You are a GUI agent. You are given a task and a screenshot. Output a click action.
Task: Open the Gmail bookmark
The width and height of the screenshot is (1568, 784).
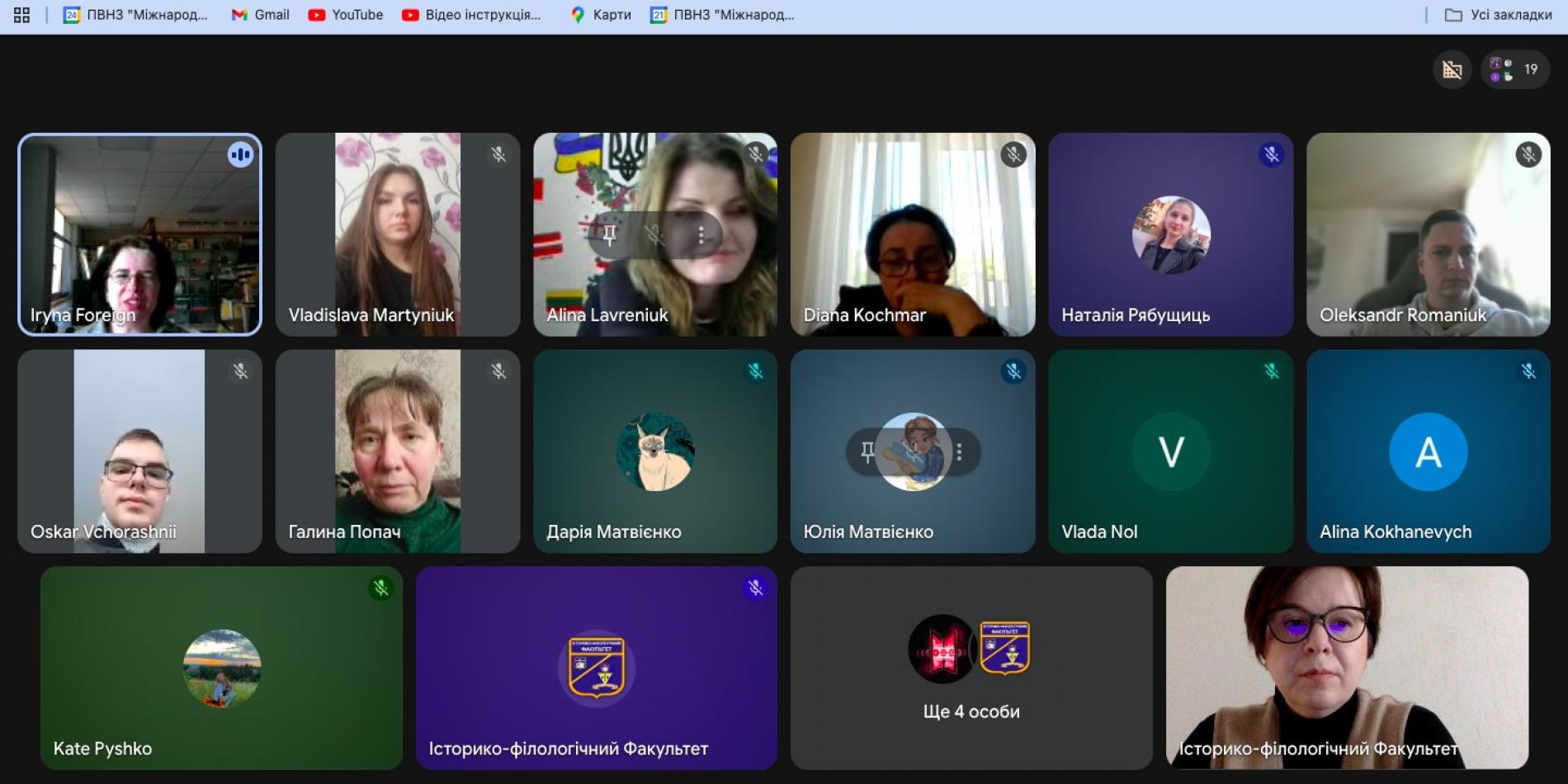261,15
